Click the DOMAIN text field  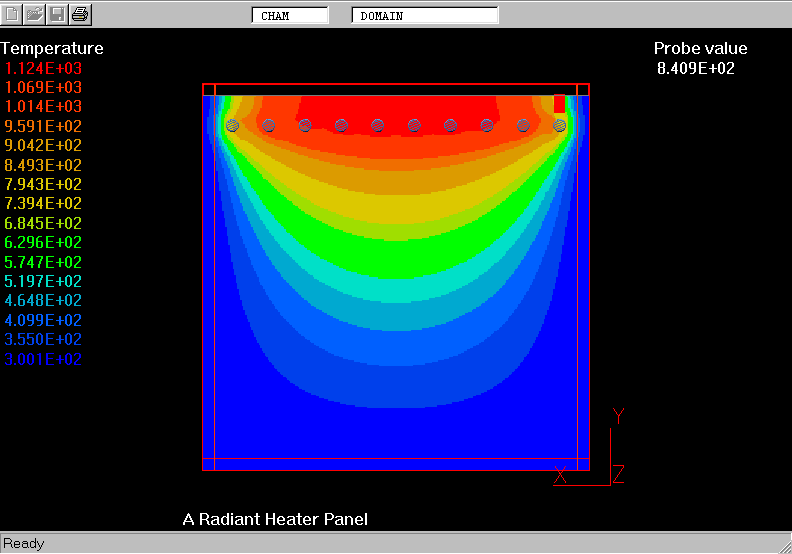[424, 16]
